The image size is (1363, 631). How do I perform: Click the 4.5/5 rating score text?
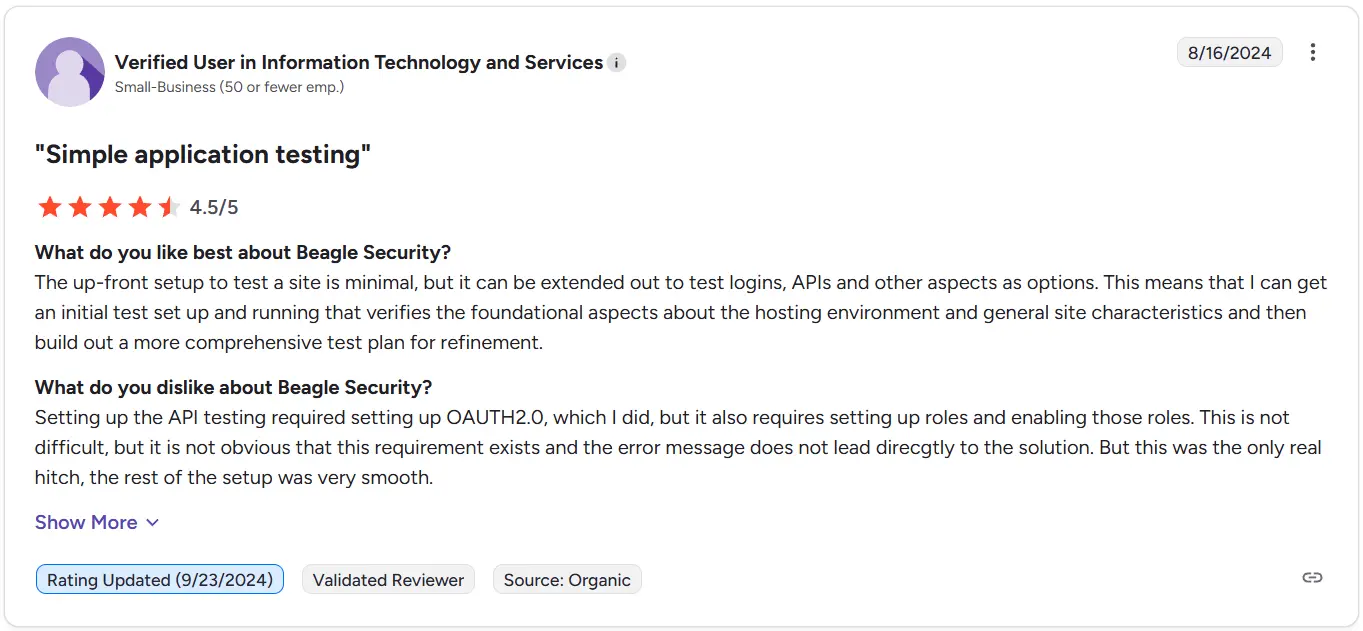pos(214,208)
